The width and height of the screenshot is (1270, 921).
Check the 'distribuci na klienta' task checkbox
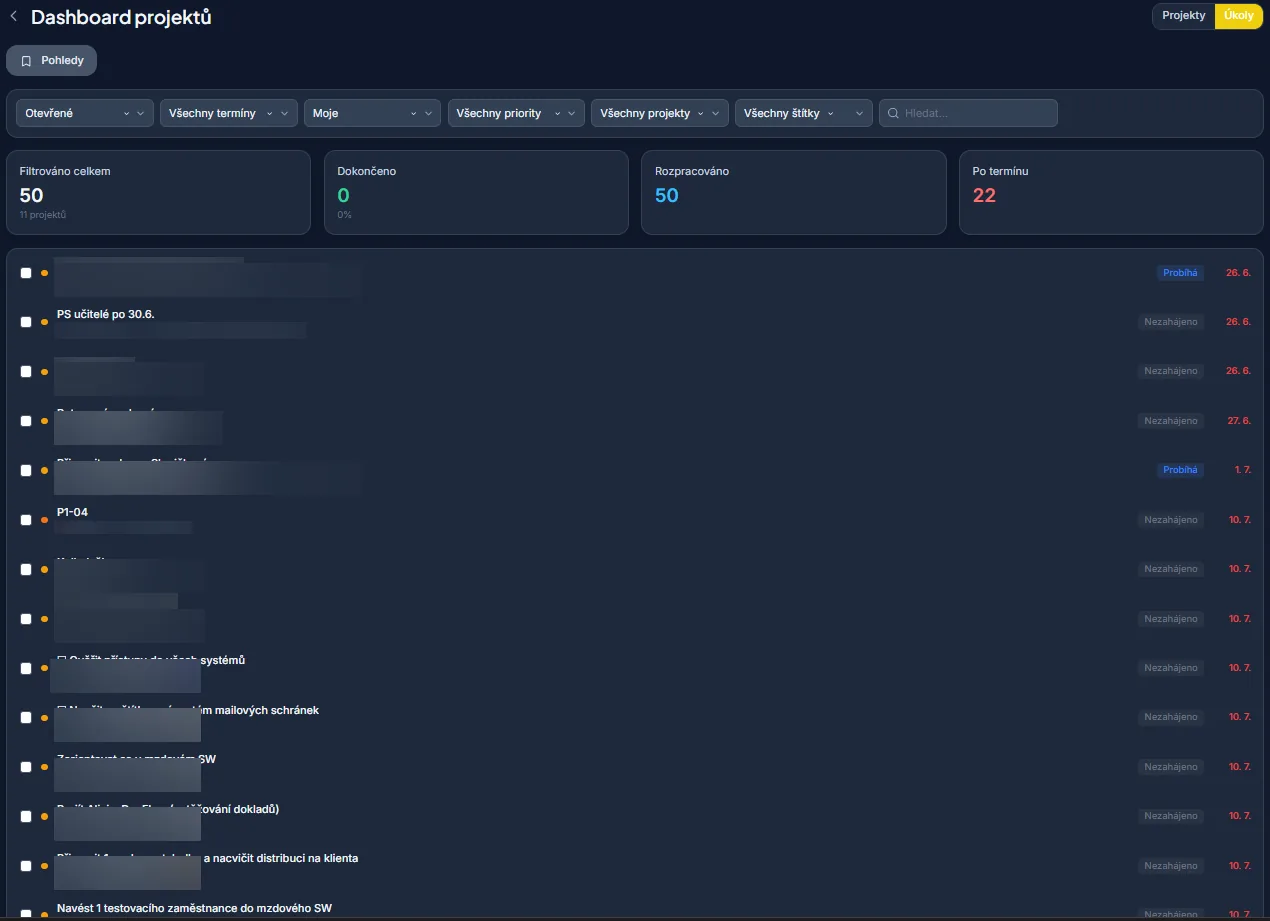point(26,866)
